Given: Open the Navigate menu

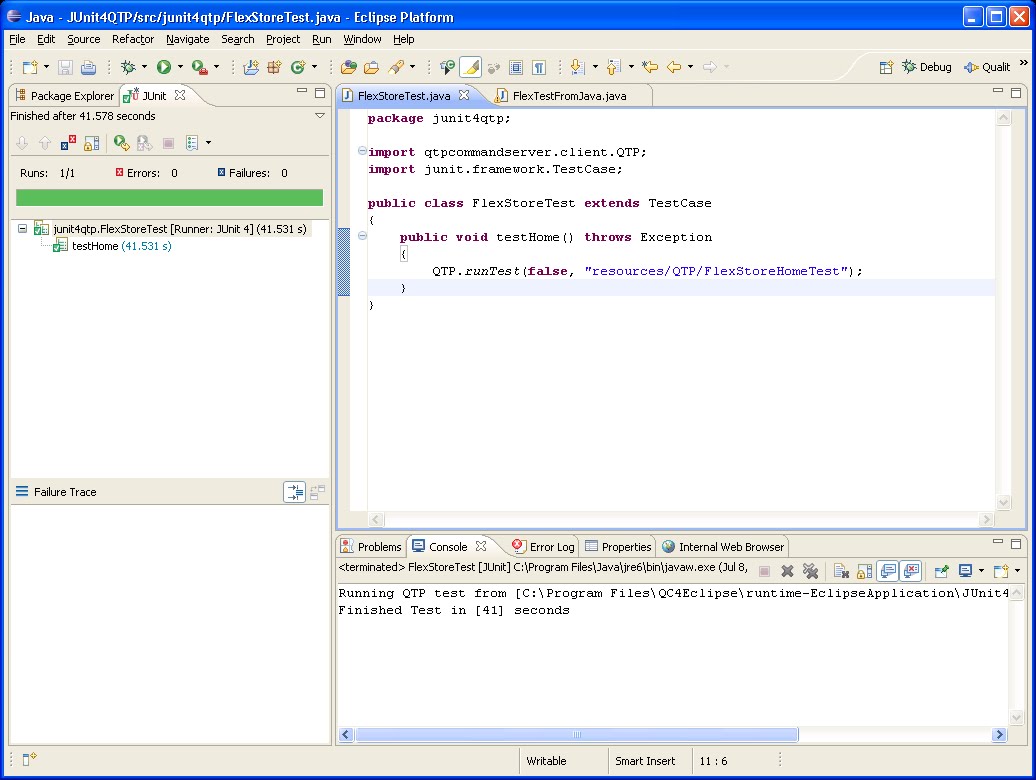Looking at the screenshot, I should pos(188,39).
